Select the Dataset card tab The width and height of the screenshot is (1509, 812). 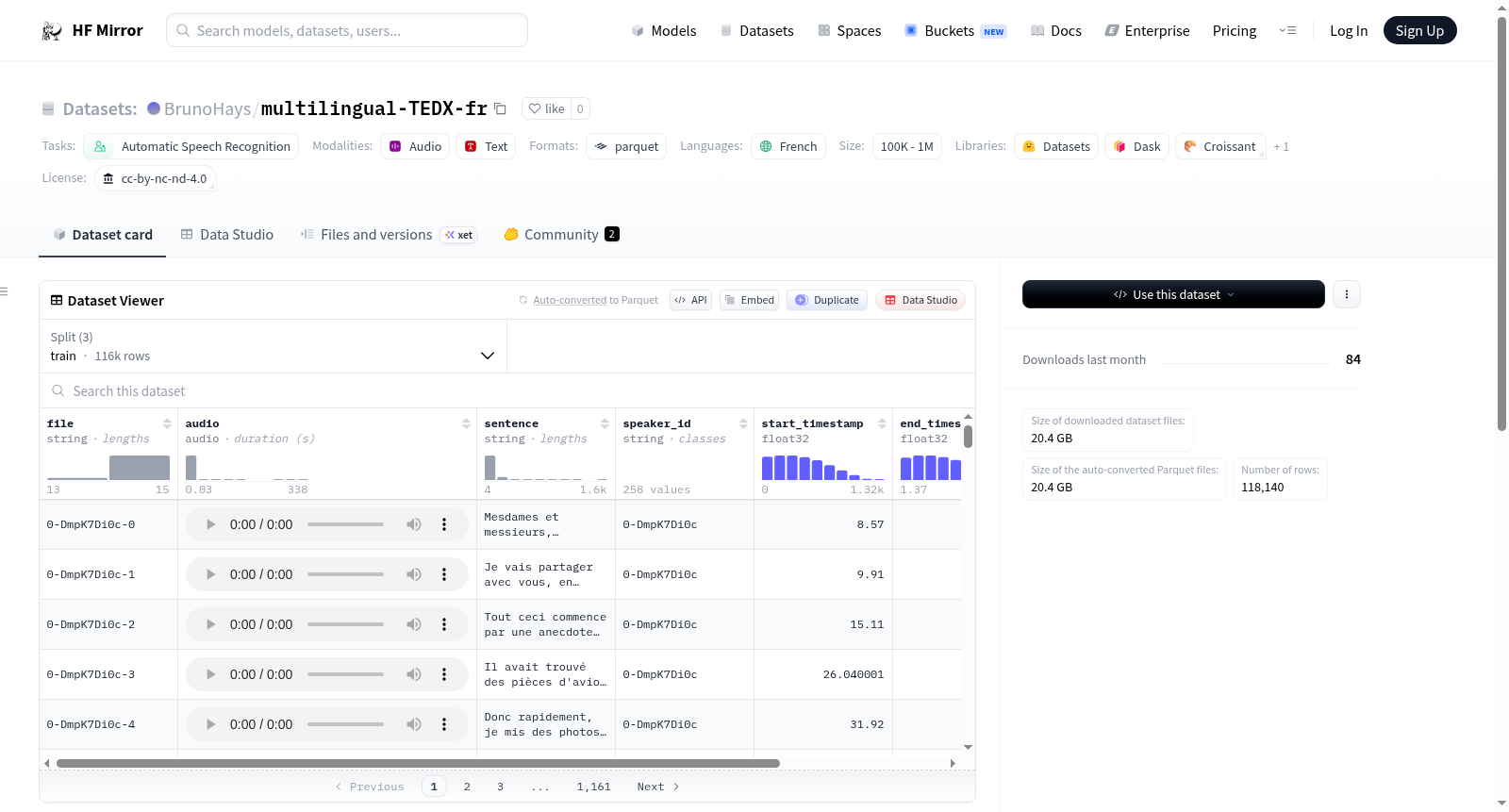[103, 235]
